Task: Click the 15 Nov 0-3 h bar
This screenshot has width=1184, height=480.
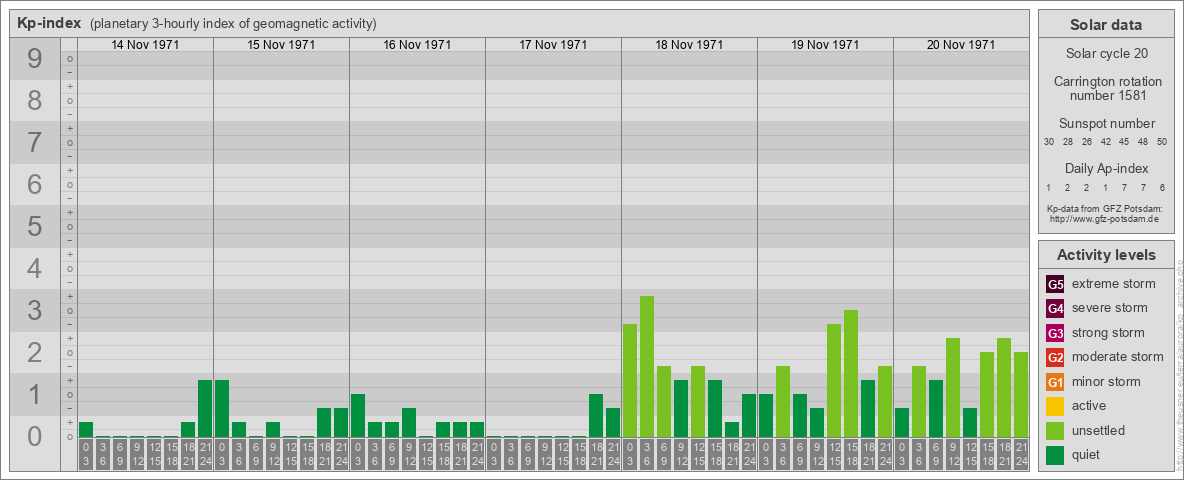Action: 222,408
